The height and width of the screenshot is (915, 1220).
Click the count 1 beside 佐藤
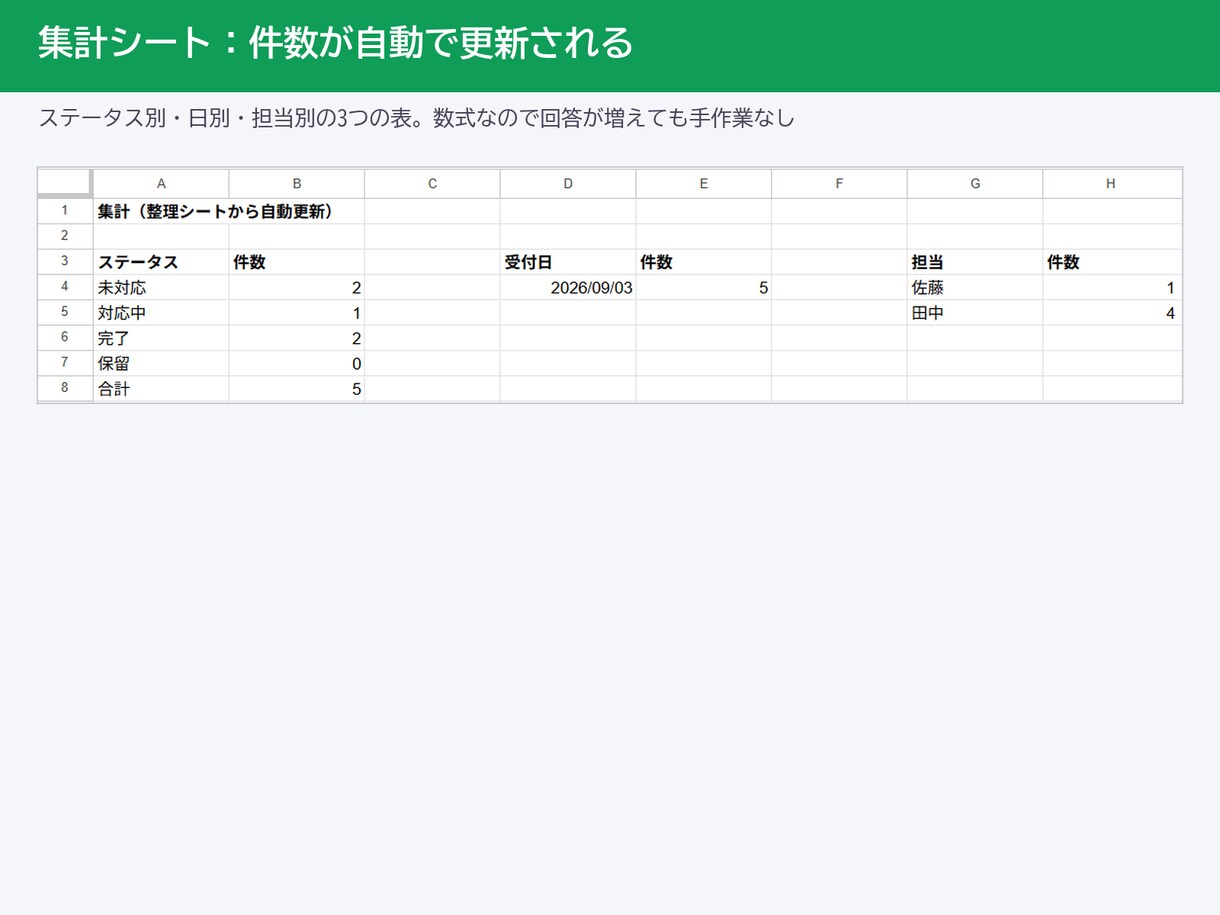tap(1112, 287)
